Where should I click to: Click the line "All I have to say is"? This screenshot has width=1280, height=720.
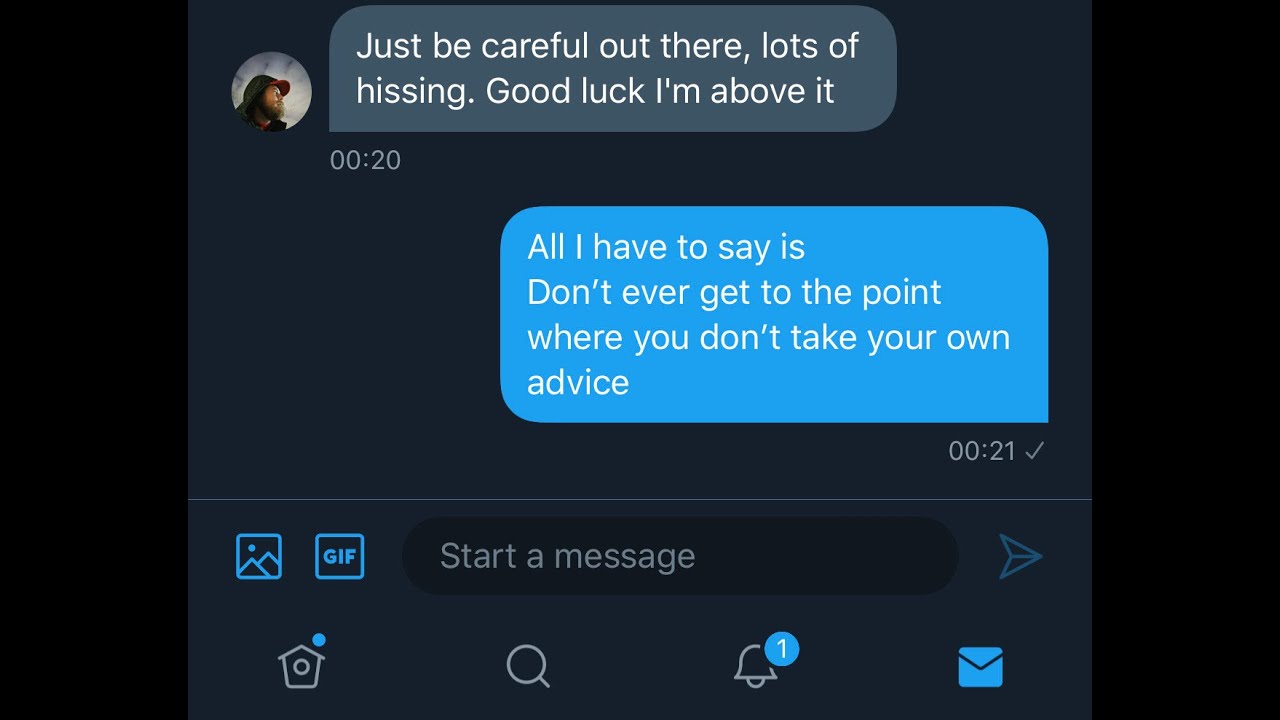coord(666,247)
